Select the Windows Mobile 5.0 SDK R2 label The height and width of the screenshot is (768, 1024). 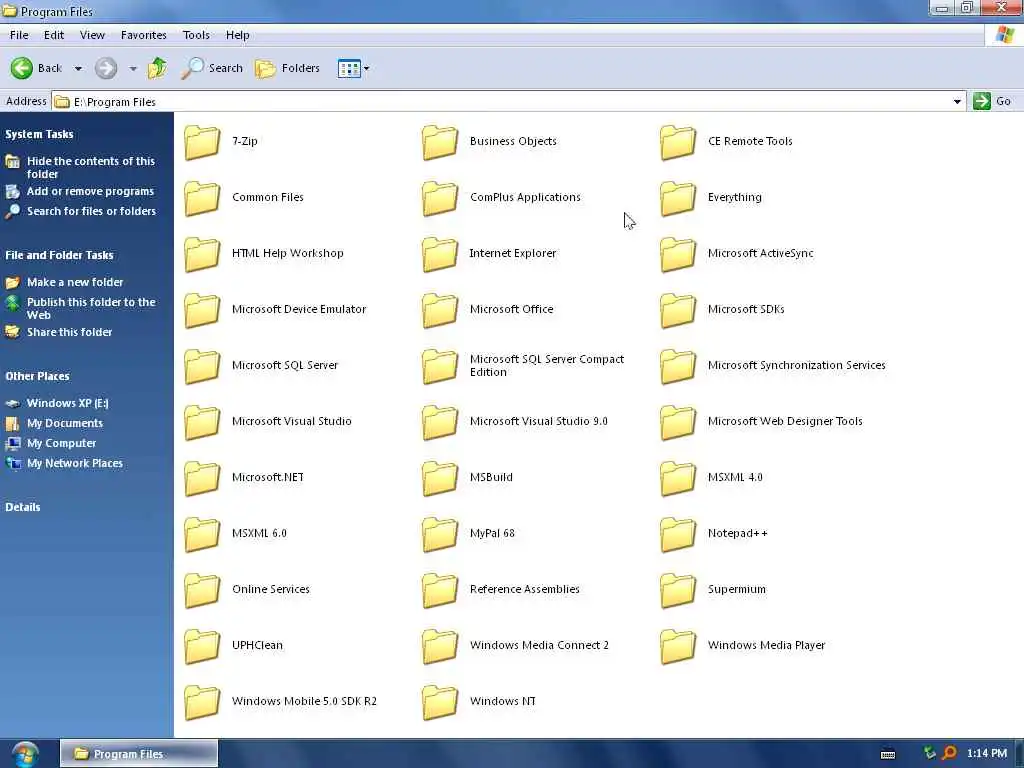point(304,701)
